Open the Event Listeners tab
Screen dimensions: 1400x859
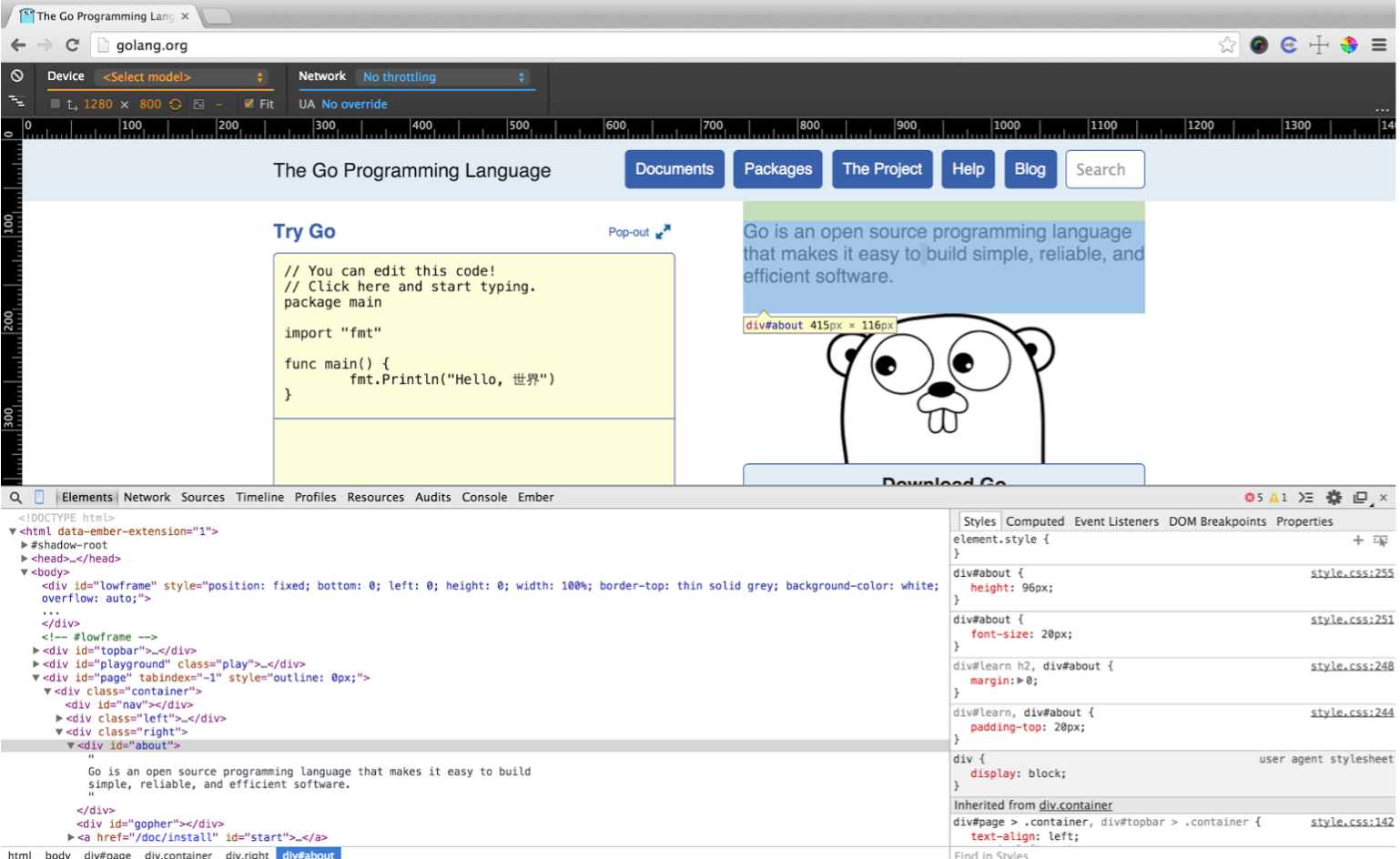click(1116, 521)
